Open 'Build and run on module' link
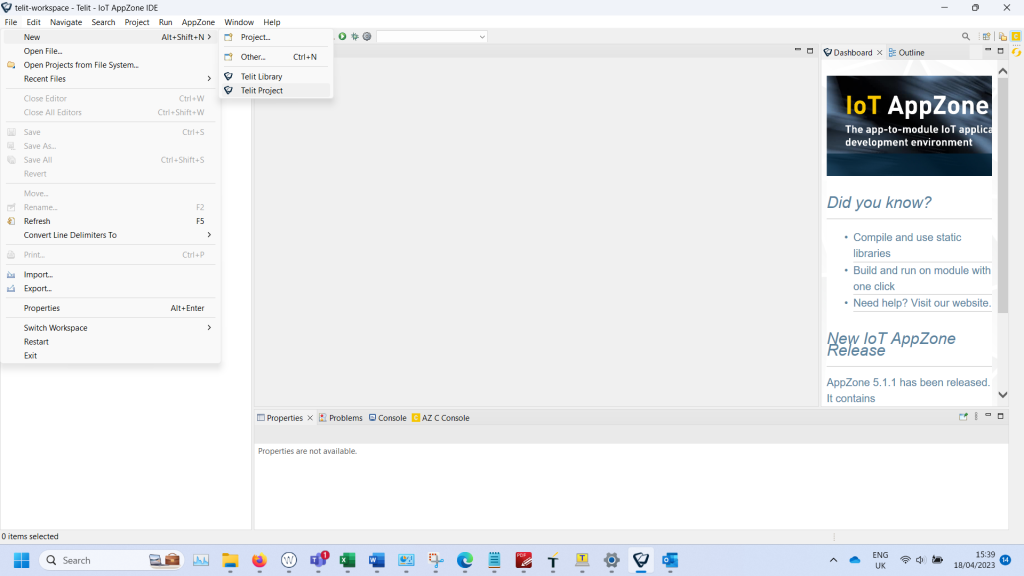 tap(921, 278)
